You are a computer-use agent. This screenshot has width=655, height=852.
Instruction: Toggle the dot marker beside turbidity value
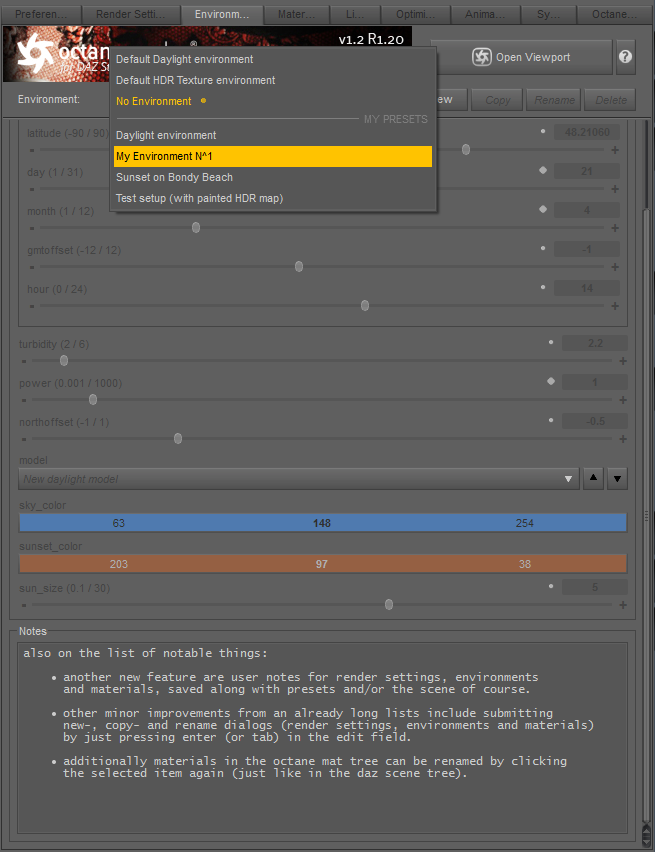pos(551,342)
